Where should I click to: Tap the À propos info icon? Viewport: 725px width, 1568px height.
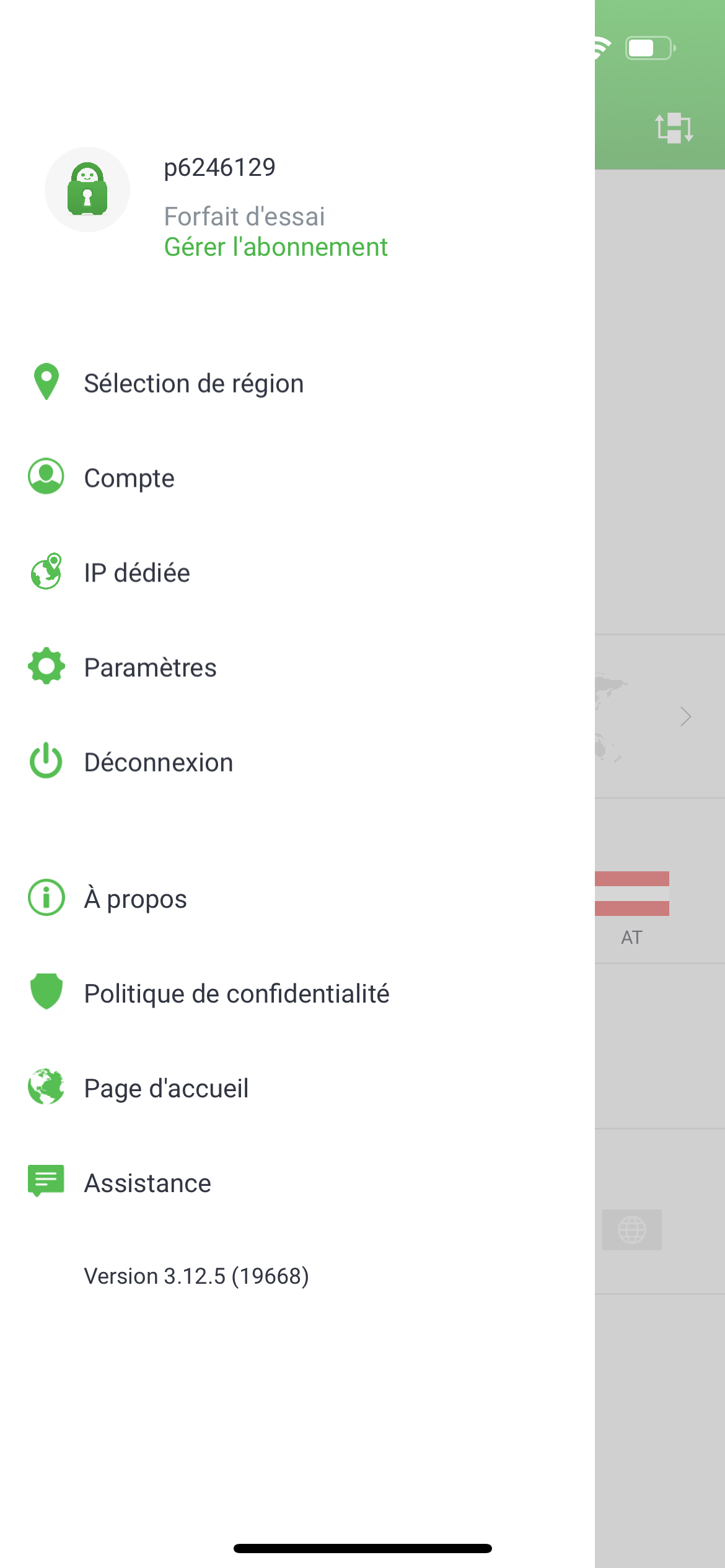pos(46,897)
